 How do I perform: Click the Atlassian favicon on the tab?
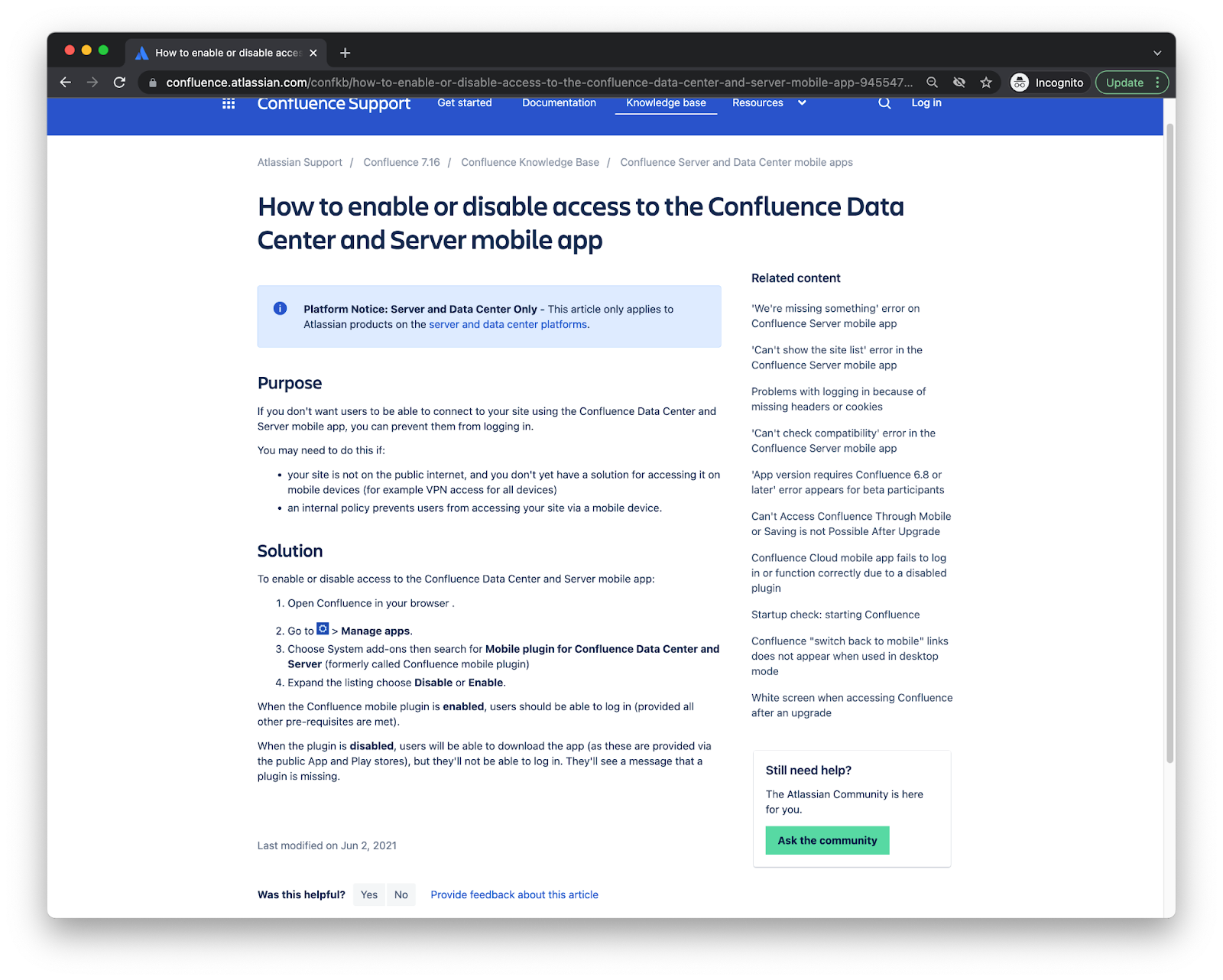[x=141, y=53]
